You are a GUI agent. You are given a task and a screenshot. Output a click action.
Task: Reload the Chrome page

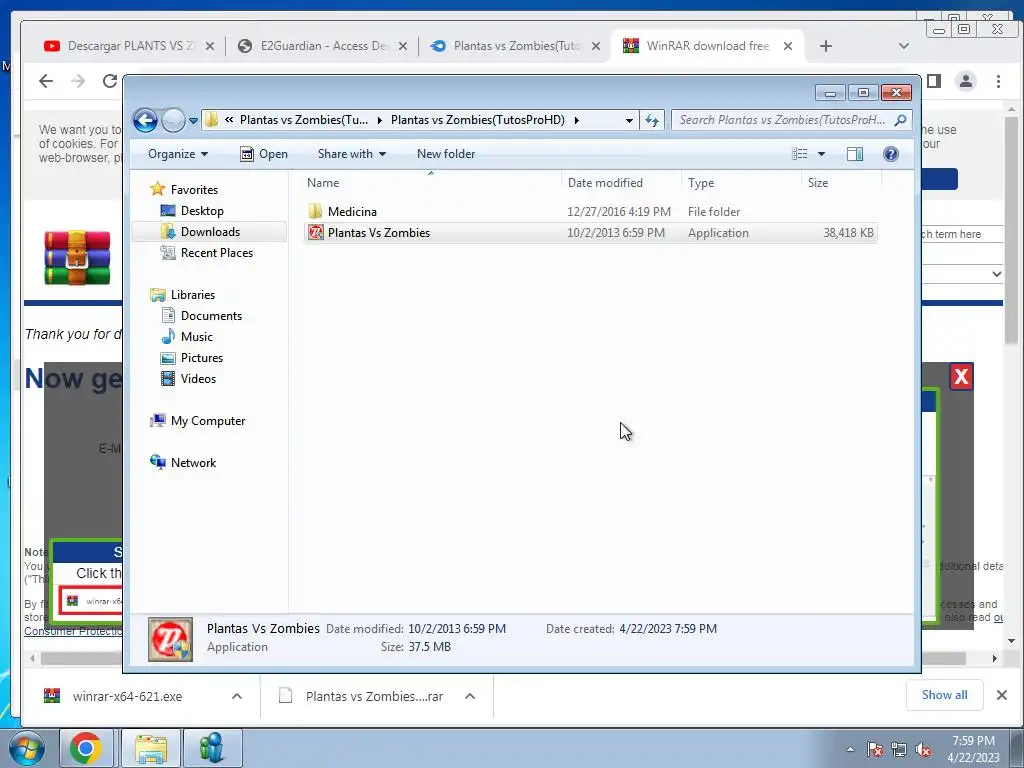(x=110, y=81)
